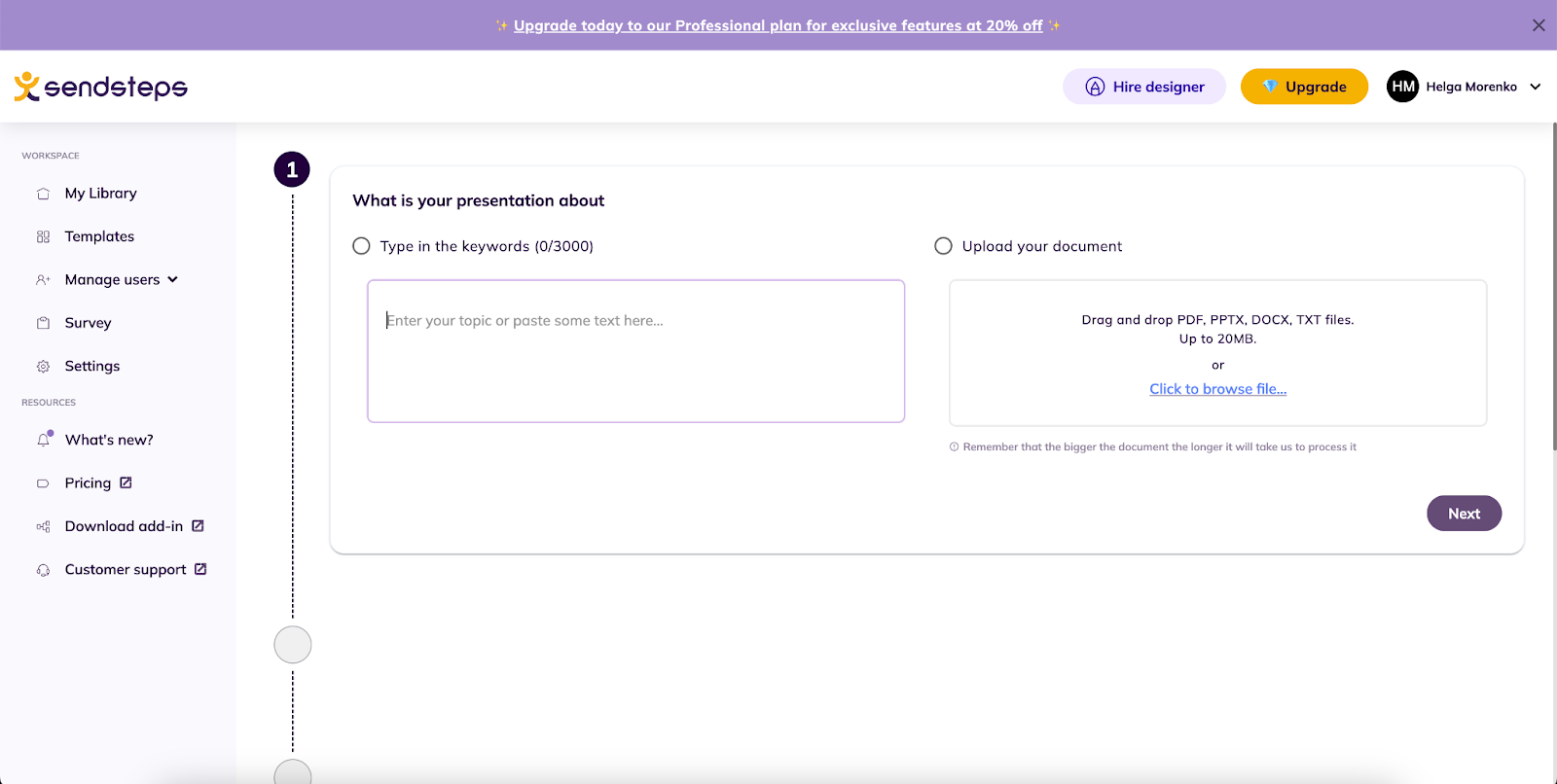Viewport: 1557px width, 784px height.
Task: Click the Pricing tag icon
Action: click(43, 483)
